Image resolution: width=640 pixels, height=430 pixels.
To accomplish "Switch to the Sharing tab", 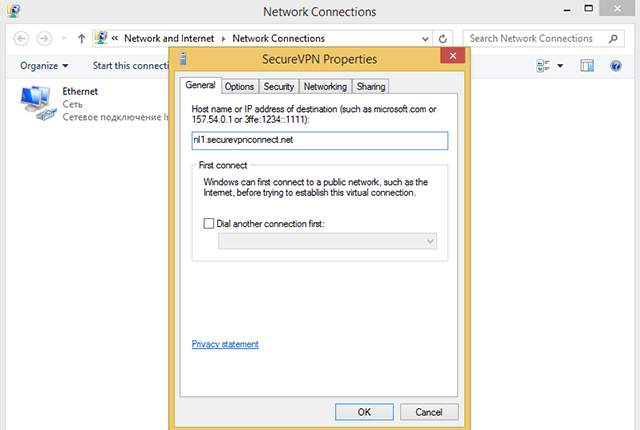I will [x=371, y=86].
